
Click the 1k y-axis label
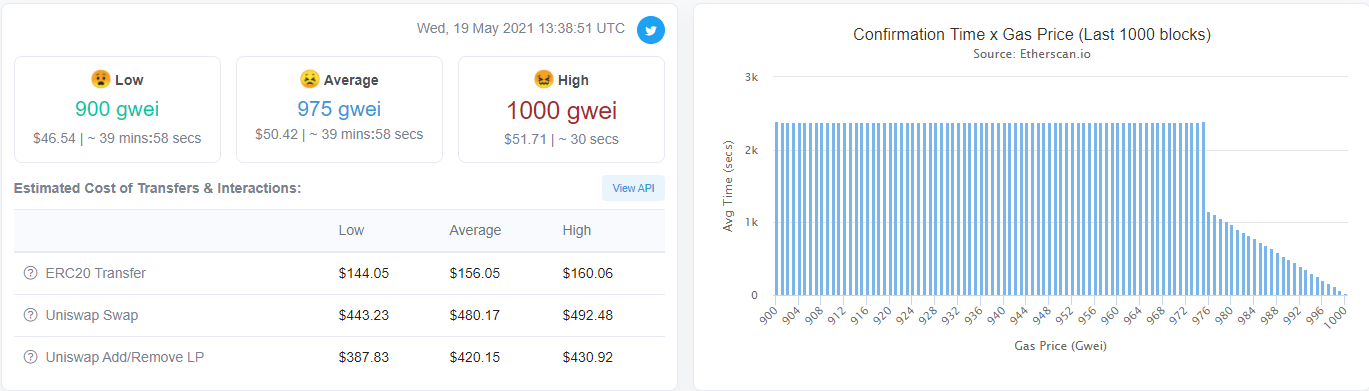tap(750, 223)
